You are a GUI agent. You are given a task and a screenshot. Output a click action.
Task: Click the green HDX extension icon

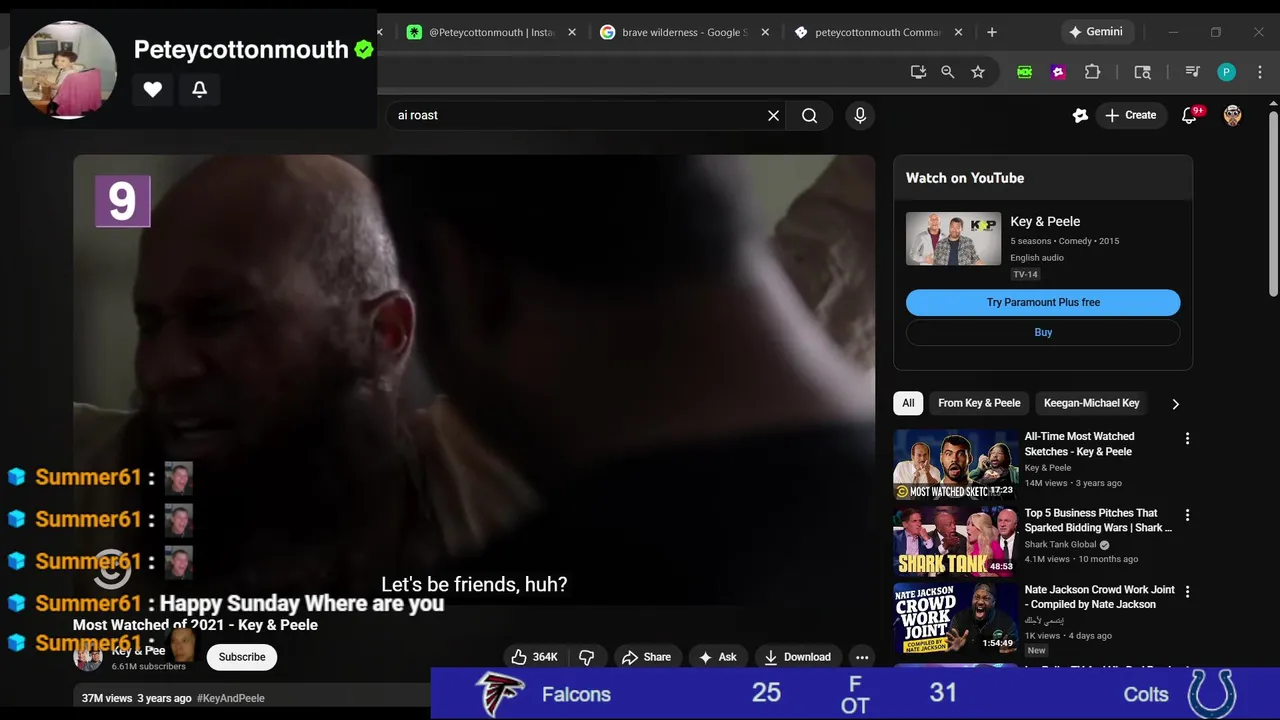tap(1025, 72)
